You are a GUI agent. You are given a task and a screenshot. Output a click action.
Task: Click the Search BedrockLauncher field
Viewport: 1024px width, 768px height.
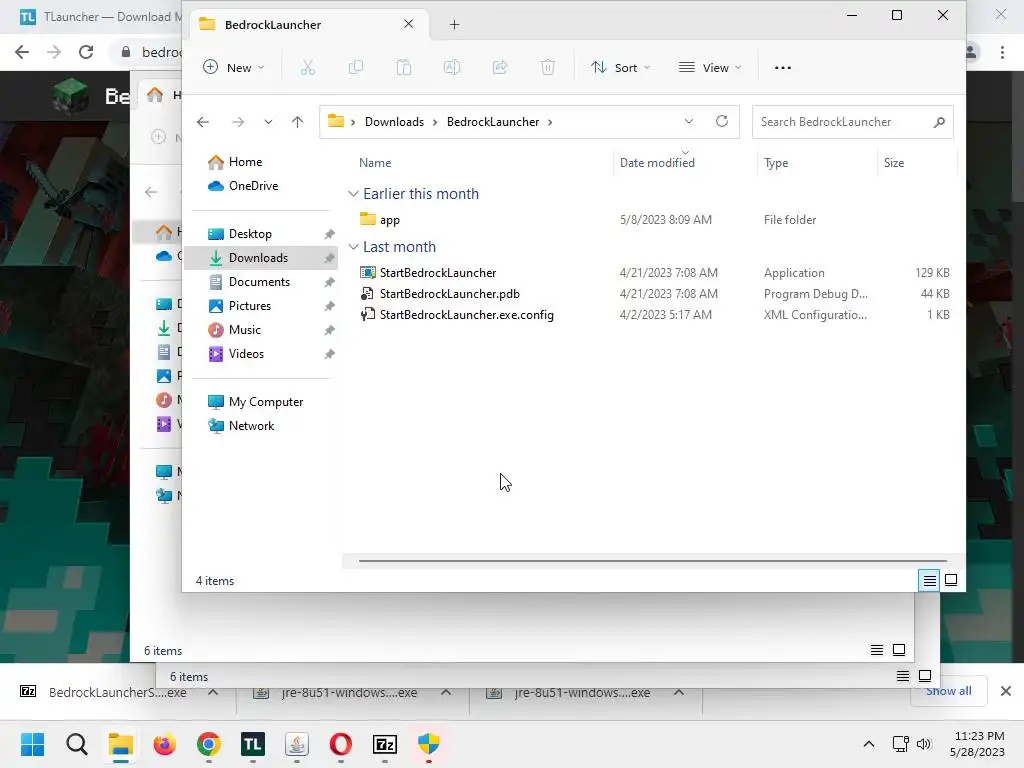click(852, 122)
